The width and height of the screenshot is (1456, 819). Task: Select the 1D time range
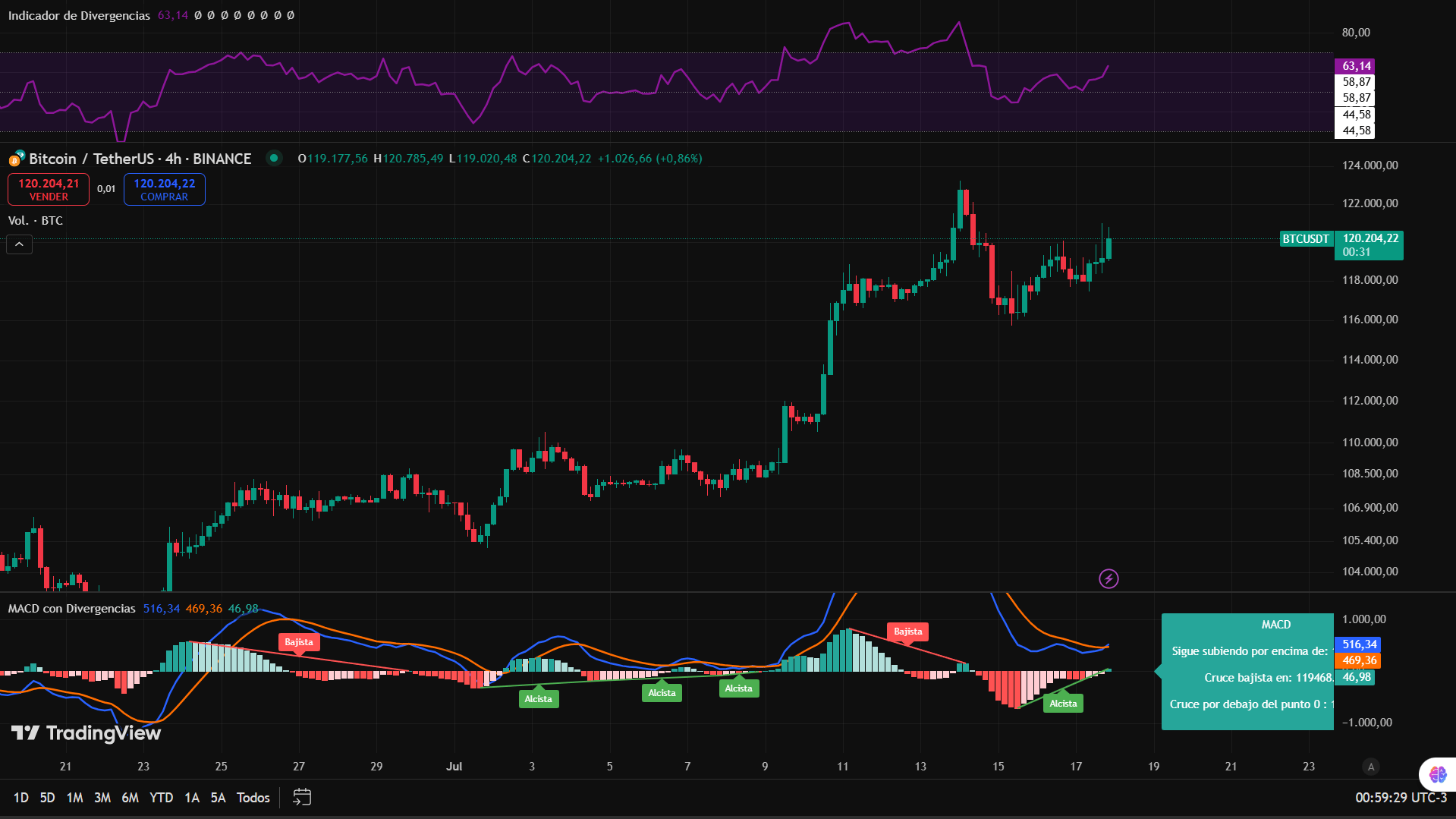pyautogui.click(x=21, y=797)
